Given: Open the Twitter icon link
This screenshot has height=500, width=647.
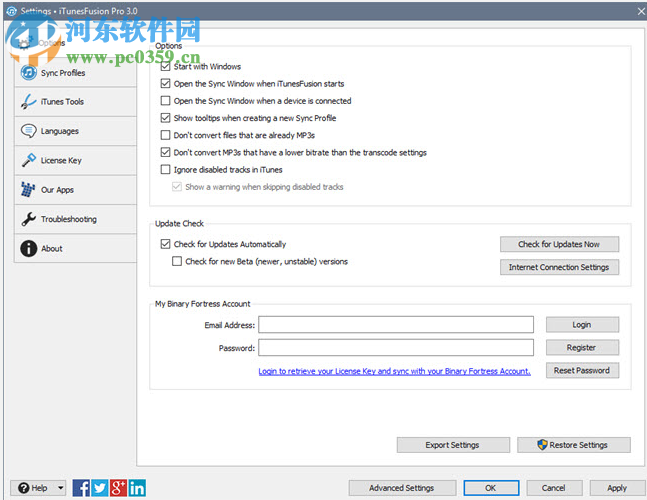Looking at the screenshot, I should 99,488.
